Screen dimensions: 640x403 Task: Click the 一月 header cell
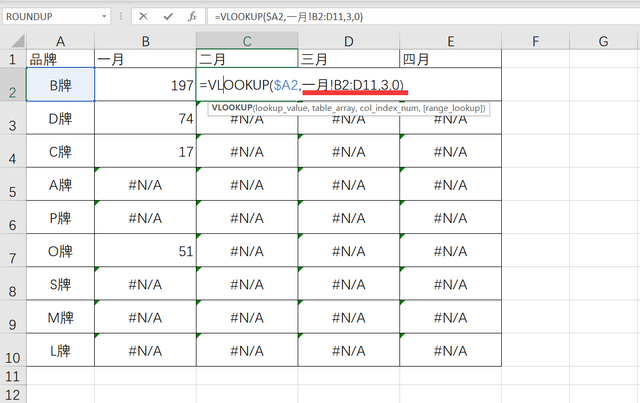click(145, 59)
